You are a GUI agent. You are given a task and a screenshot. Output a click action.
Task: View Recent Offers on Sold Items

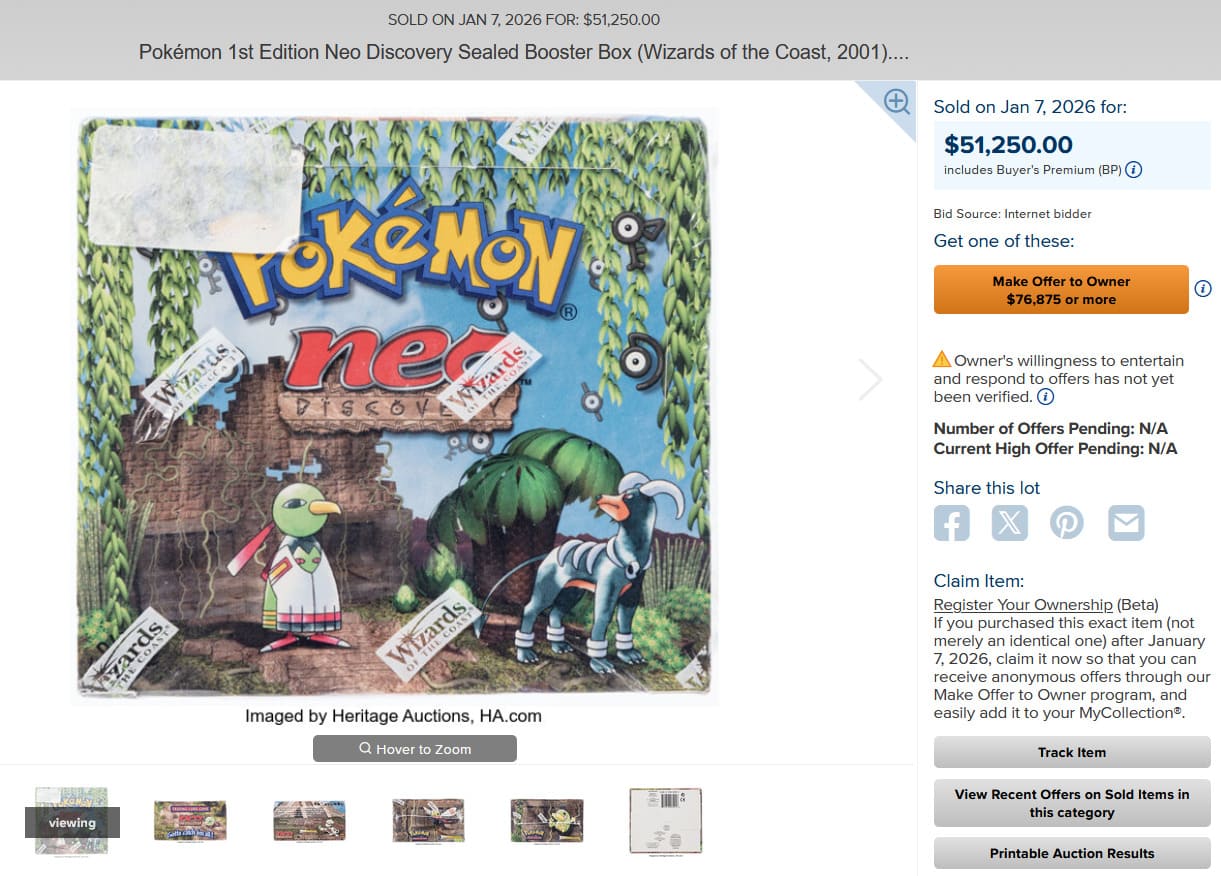(x=1071, y=803)
